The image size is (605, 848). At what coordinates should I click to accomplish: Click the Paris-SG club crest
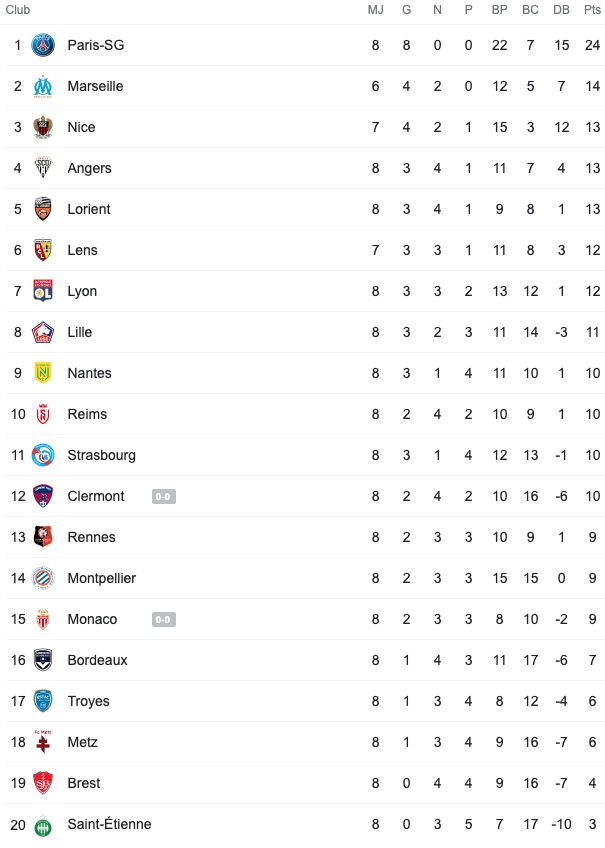[x=43, y=45]
